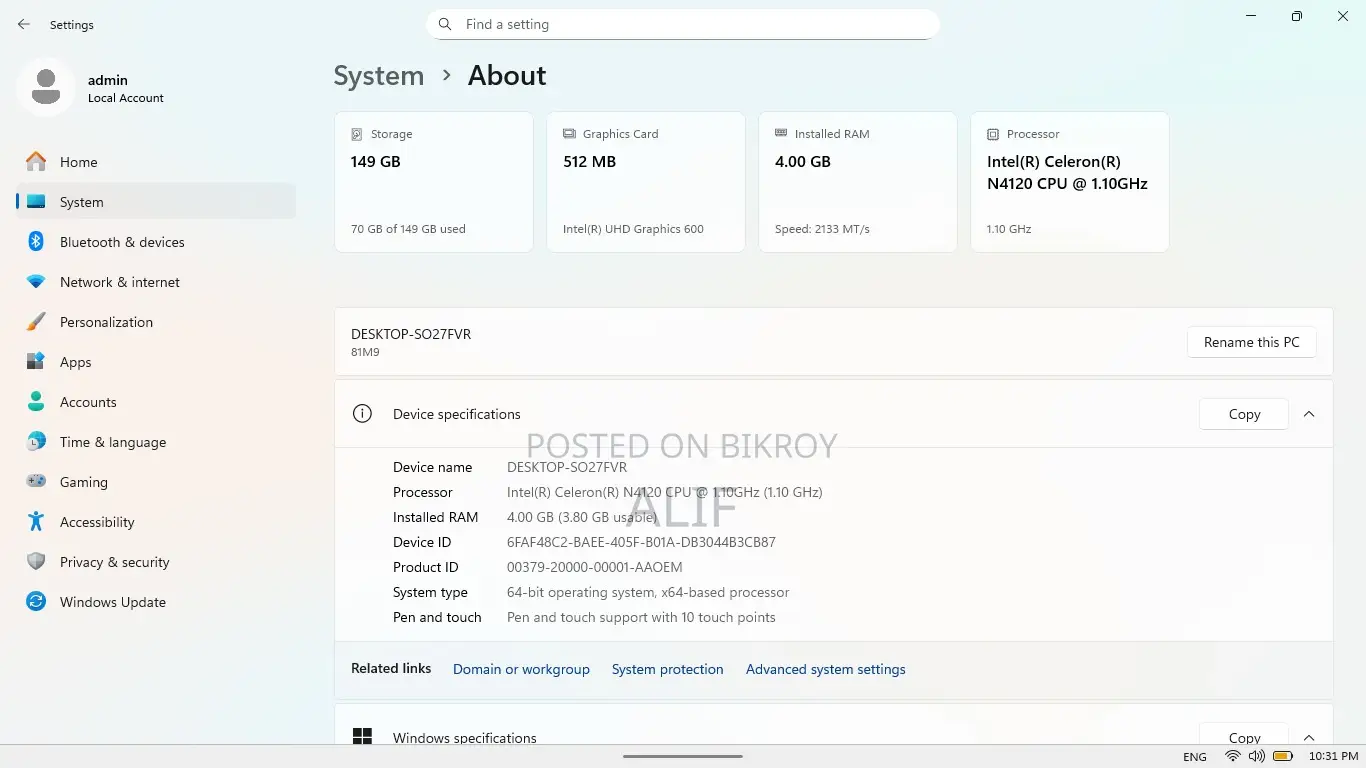Click the System type value 64-bit operating system
The width and height of the screenshot is (1366, 768).
(648, 592)
